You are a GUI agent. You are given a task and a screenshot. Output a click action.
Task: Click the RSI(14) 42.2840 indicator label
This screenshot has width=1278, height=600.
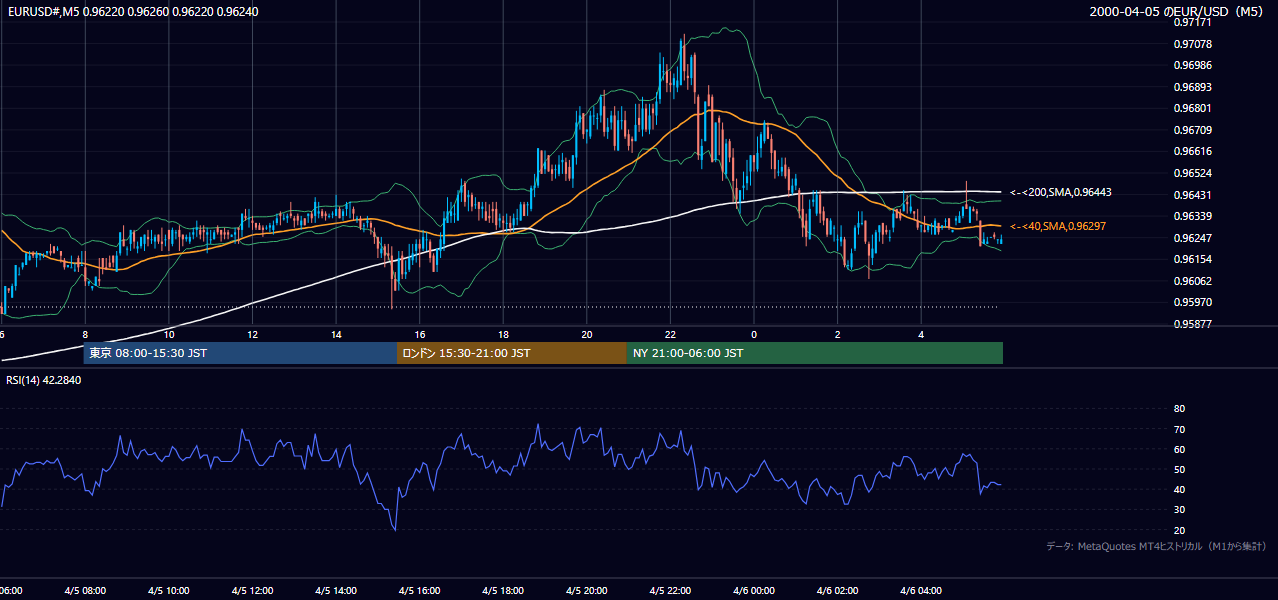44,380
